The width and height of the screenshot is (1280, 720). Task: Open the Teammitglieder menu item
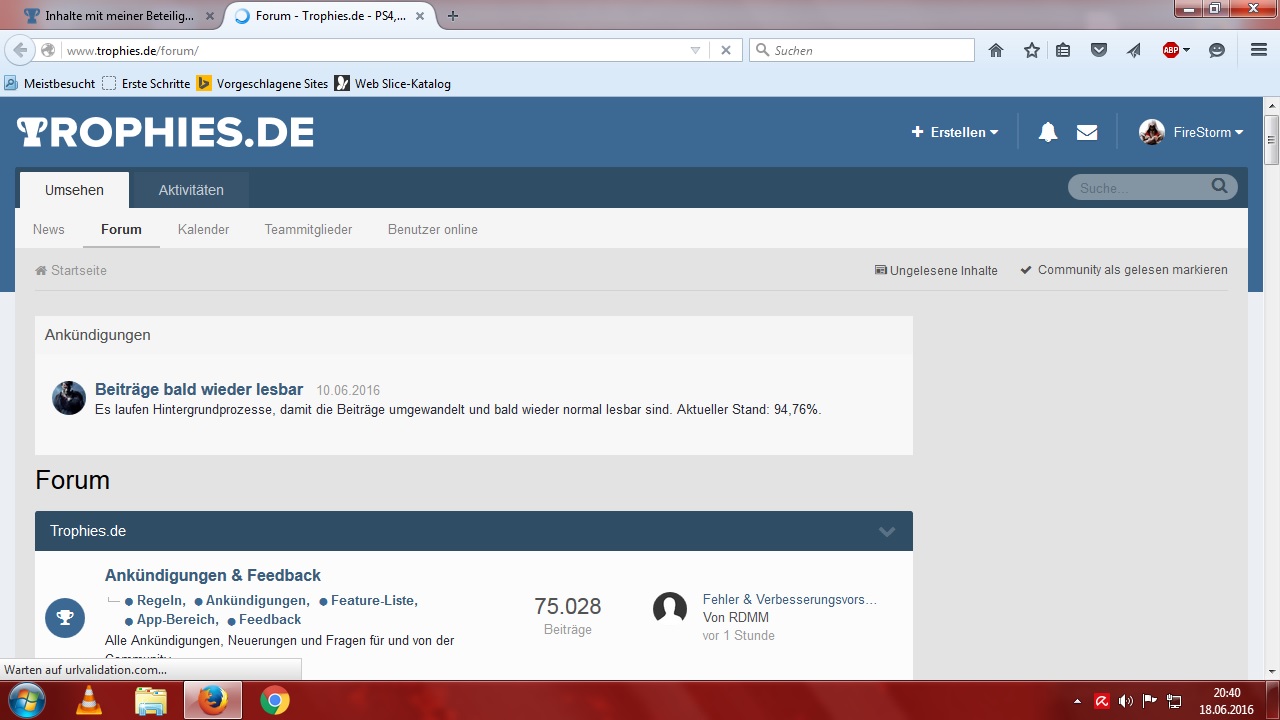click(x=308, y=229)
